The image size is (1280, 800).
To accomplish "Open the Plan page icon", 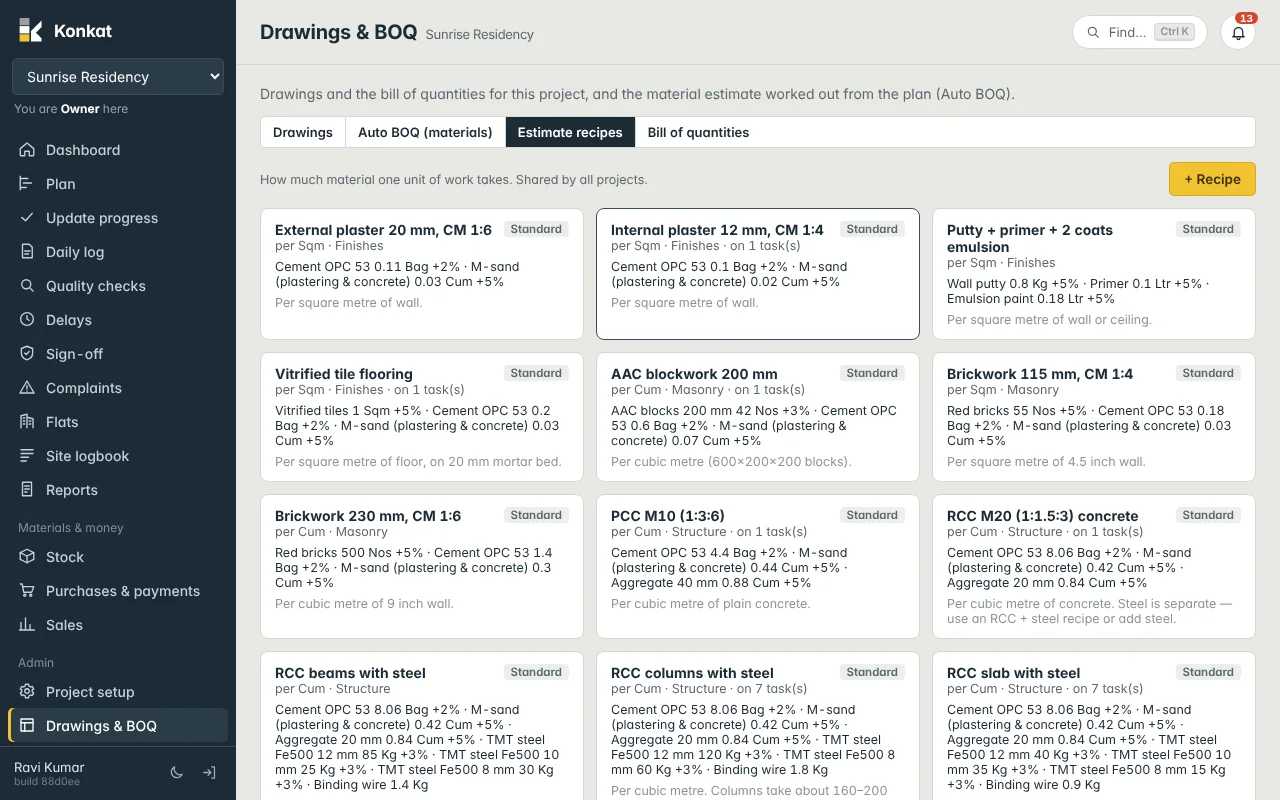I will click(x=27, y=184).
